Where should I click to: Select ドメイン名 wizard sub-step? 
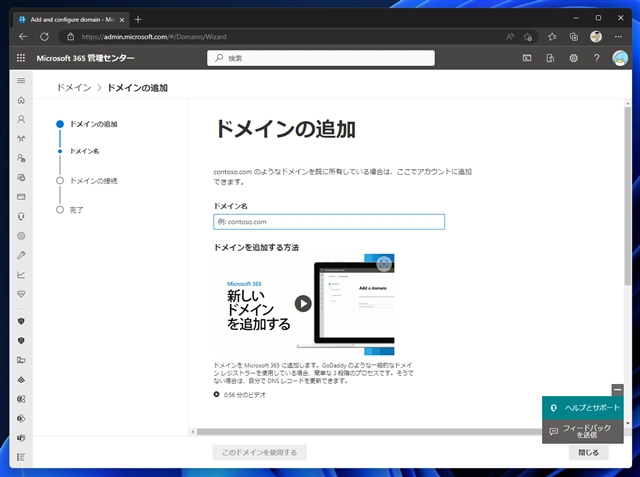pyautogui.click(x=84, y=151)
